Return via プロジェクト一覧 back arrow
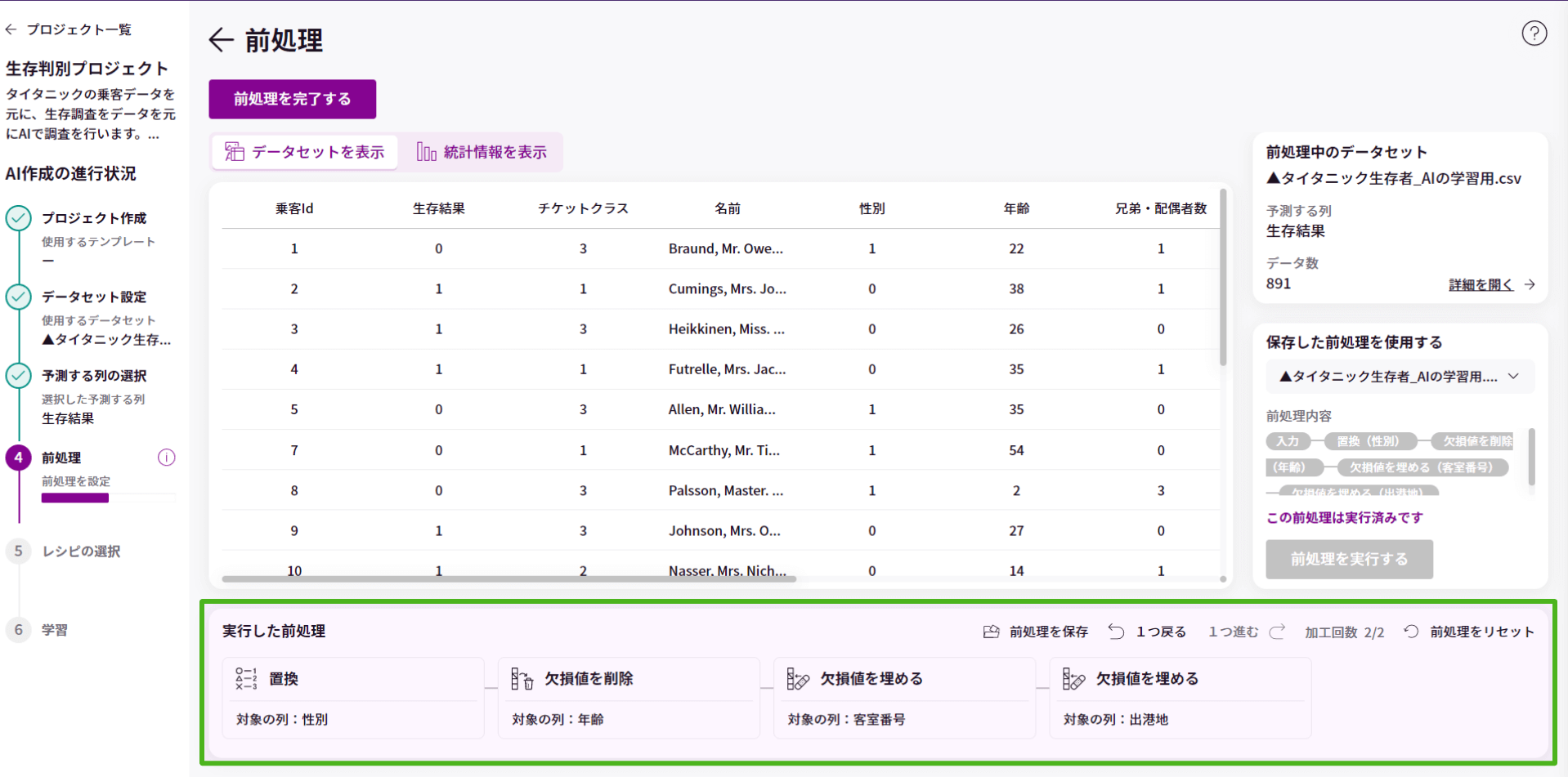The width and height of the screenshot is (1568, 777). tap(11, 29)
